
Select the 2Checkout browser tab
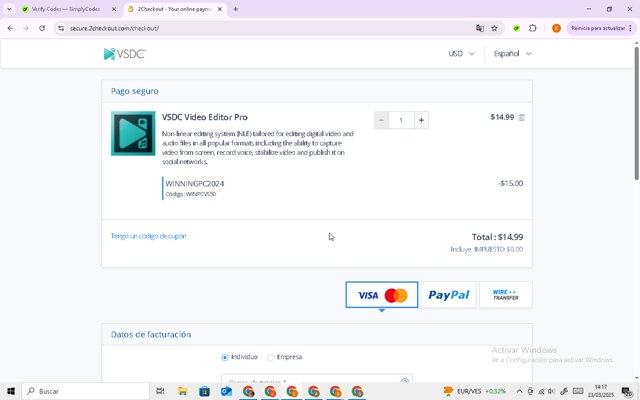[173, 9]
